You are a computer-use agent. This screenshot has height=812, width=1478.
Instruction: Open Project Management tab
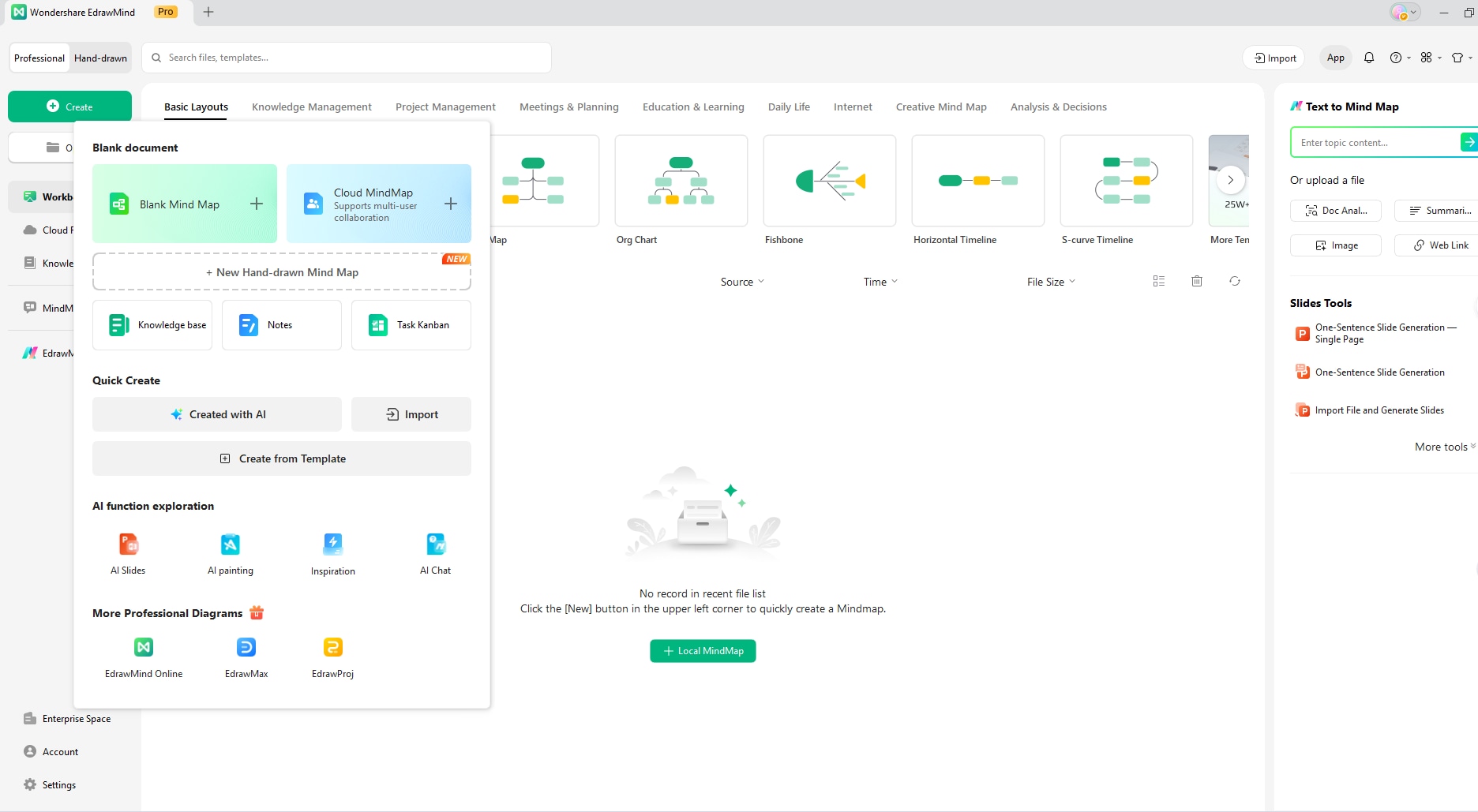point(445,107)
